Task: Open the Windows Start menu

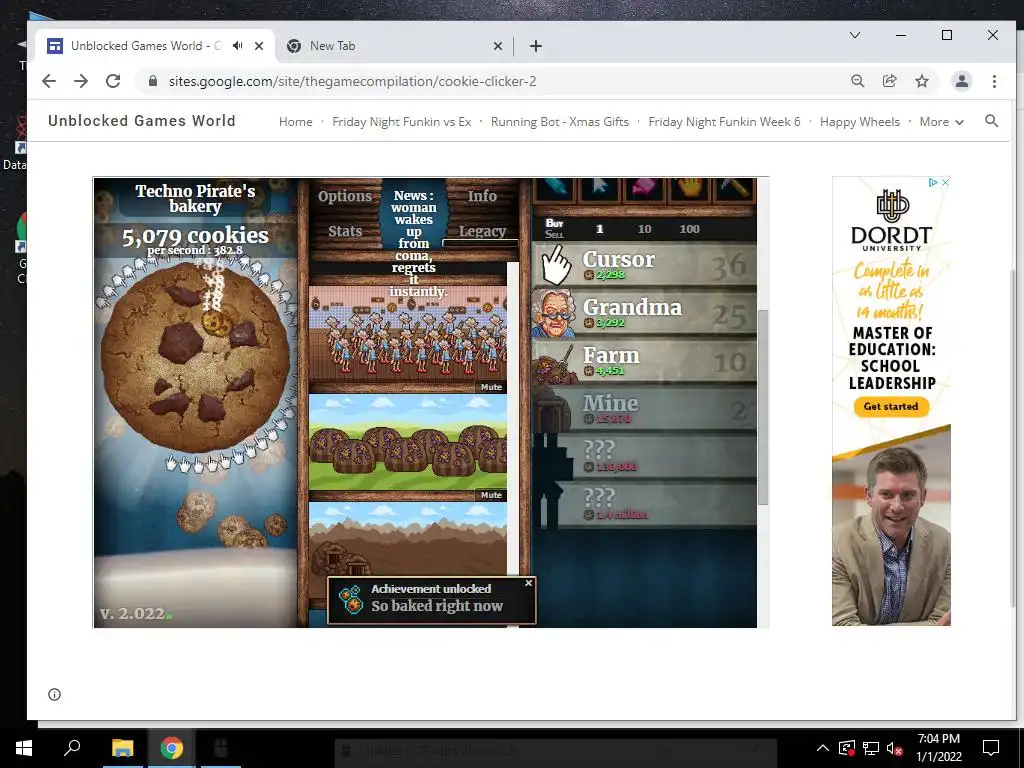Action: [24, 748]
